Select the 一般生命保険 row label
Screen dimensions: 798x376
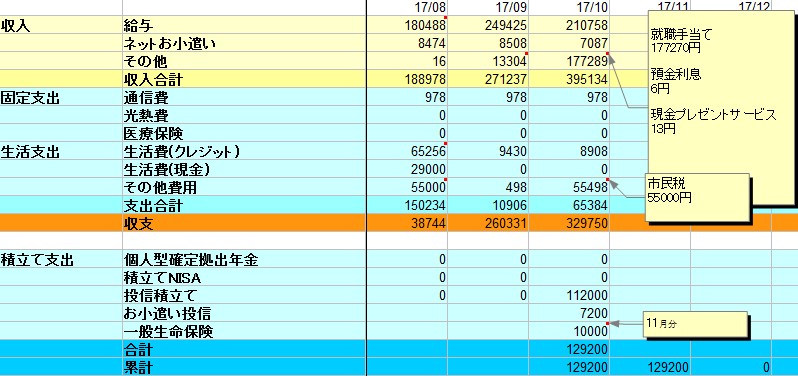click(244, 331)
